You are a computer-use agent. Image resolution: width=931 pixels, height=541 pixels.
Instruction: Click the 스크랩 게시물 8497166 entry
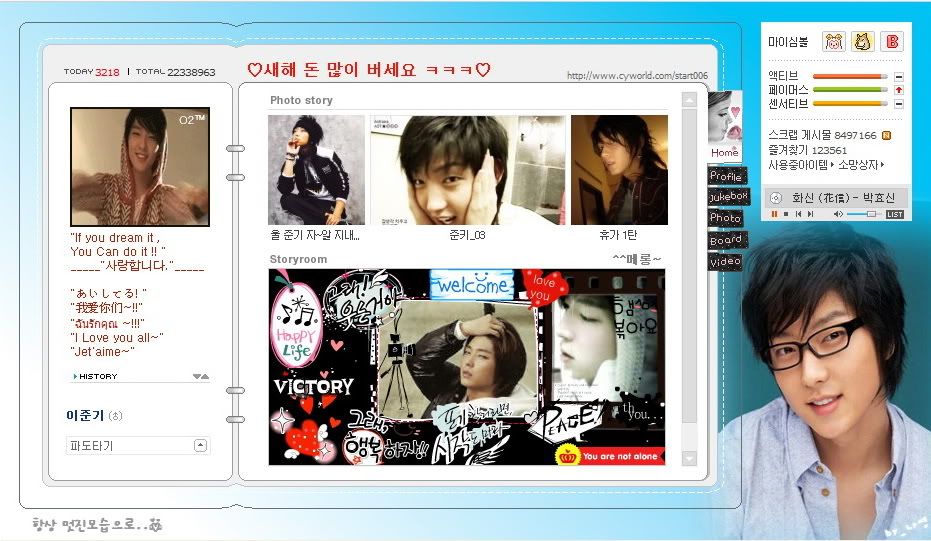822,135
